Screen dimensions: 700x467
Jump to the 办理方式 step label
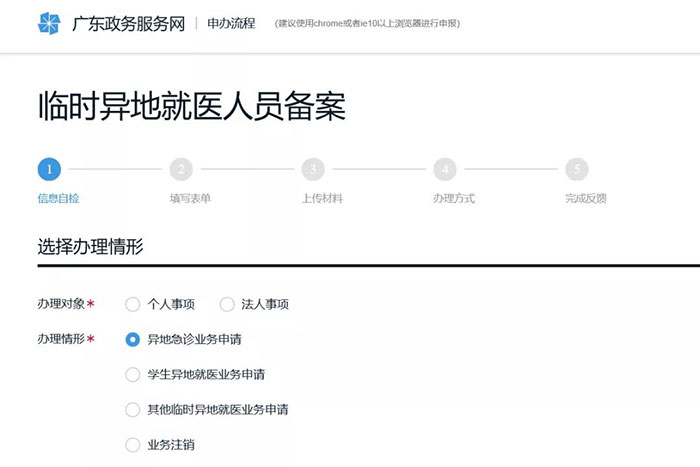click(x=453, y=198)
